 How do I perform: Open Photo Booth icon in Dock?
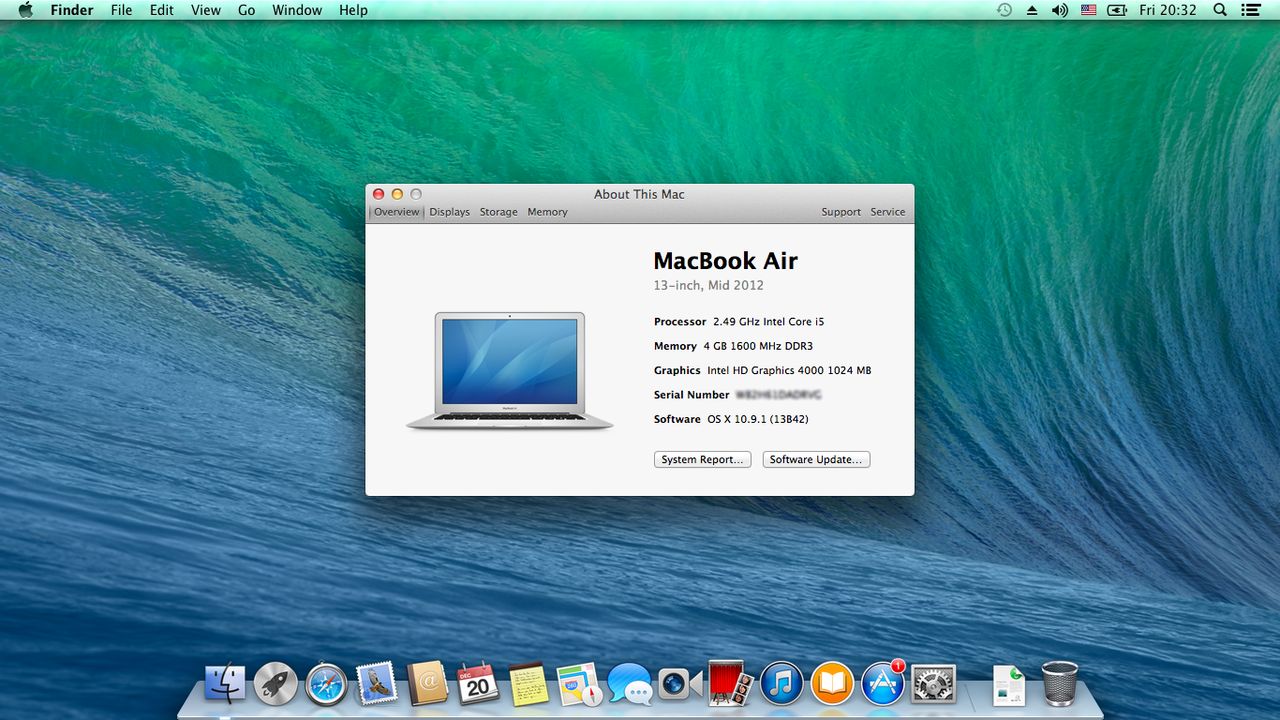(731, 684)
